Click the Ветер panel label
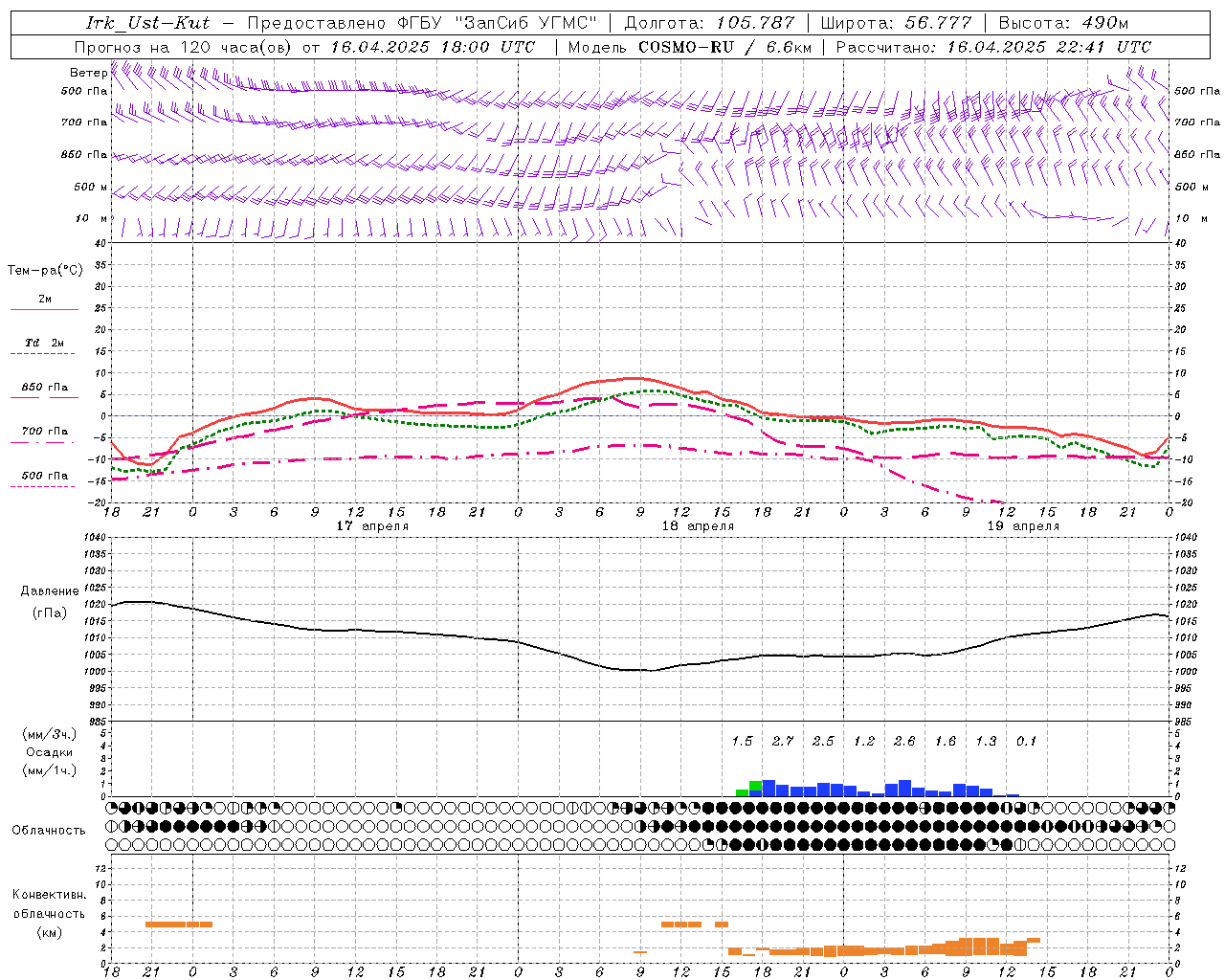 point(88,73)
